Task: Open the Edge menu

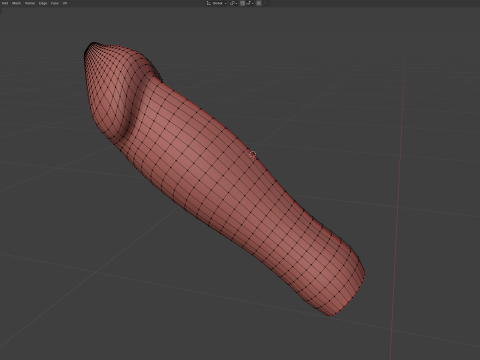Action: (x=43, y=3)
